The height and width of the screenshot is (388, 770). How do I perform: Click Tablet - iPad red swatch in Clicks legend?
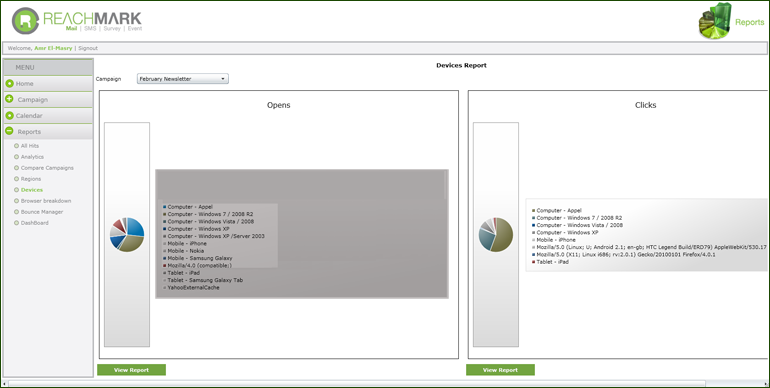[x=533, y=262]
